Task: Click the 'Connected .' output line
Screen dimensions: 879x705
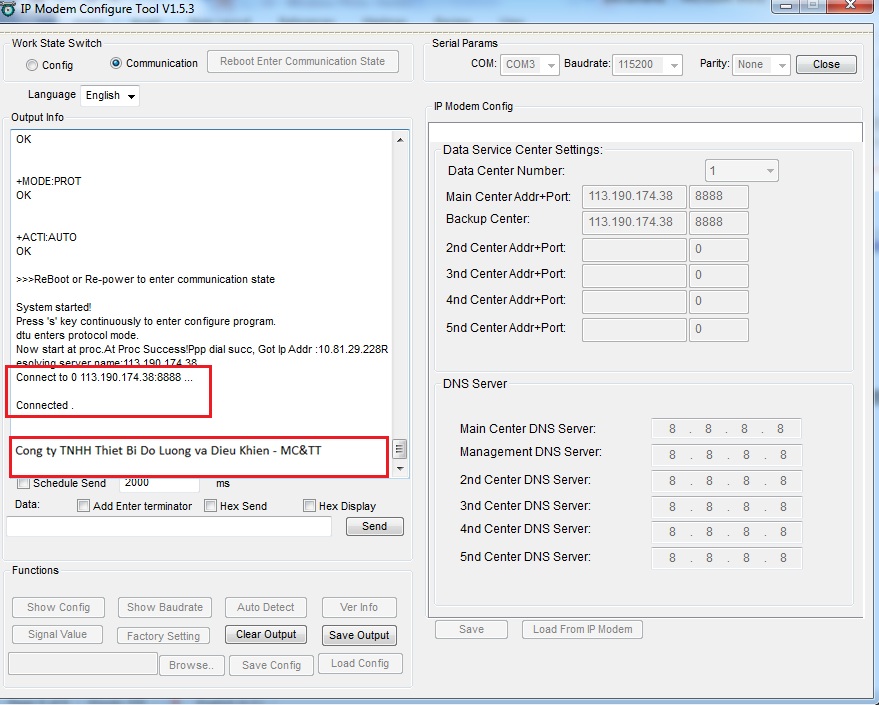Action: 45,405
